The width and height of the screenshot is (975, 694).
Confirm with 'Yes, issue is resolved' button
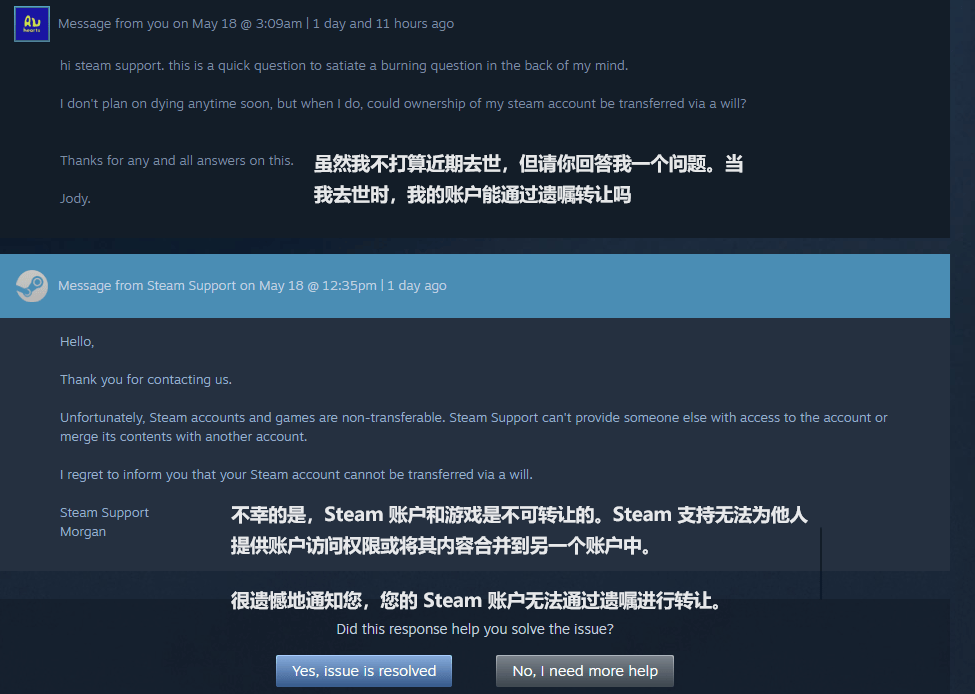coord(364,671)
